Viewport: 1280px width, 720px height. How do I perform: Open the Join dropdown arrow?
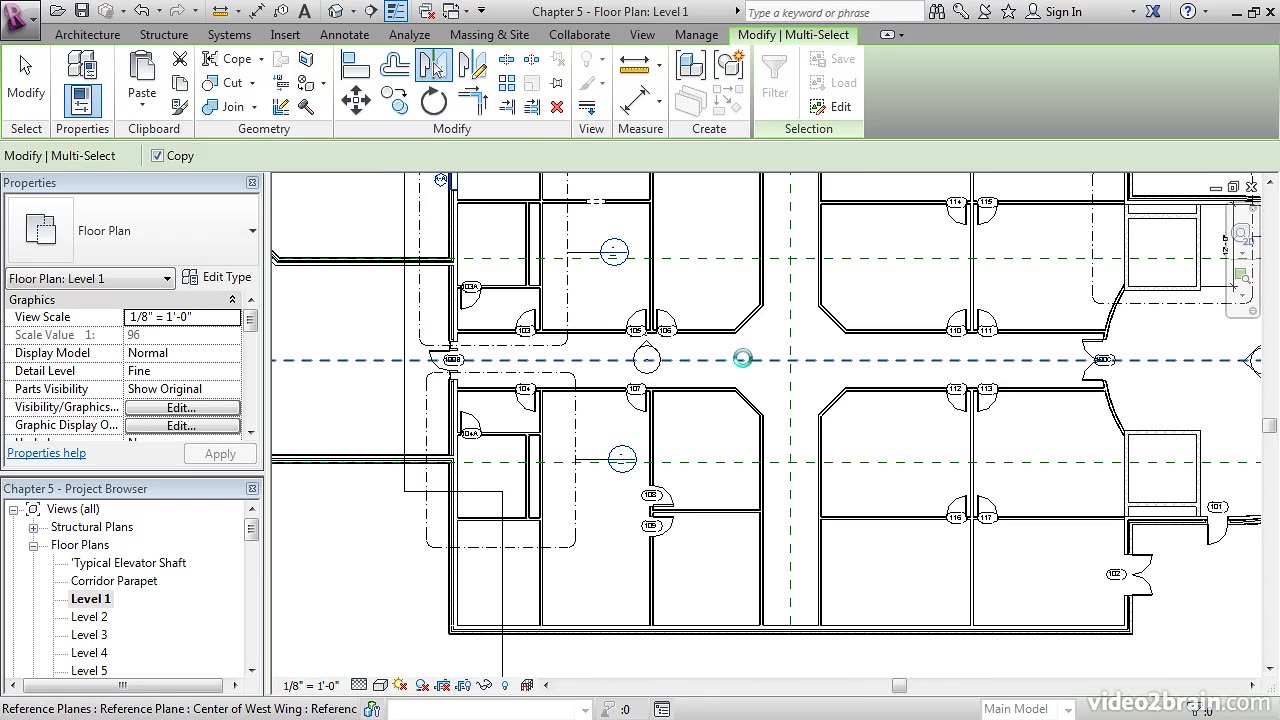click(x=254, y=107)
